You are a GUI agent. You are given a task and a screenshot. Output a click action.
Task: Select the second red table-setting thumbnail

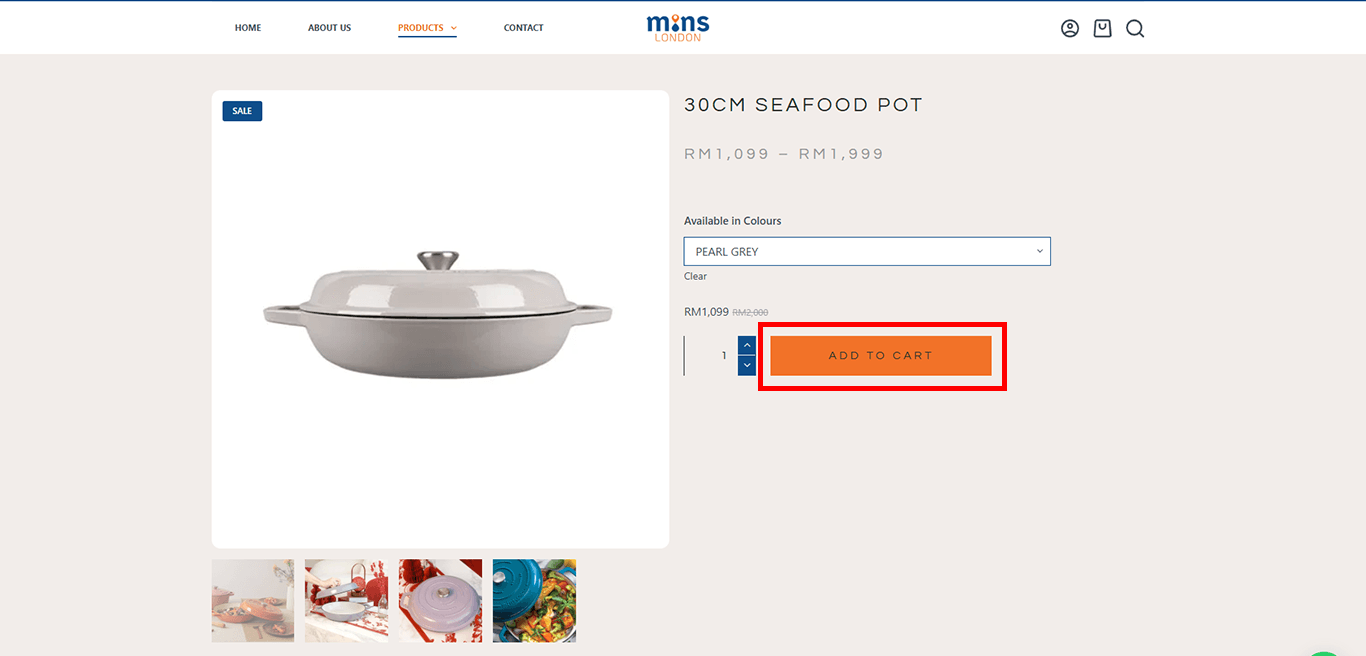click(346, 600)
